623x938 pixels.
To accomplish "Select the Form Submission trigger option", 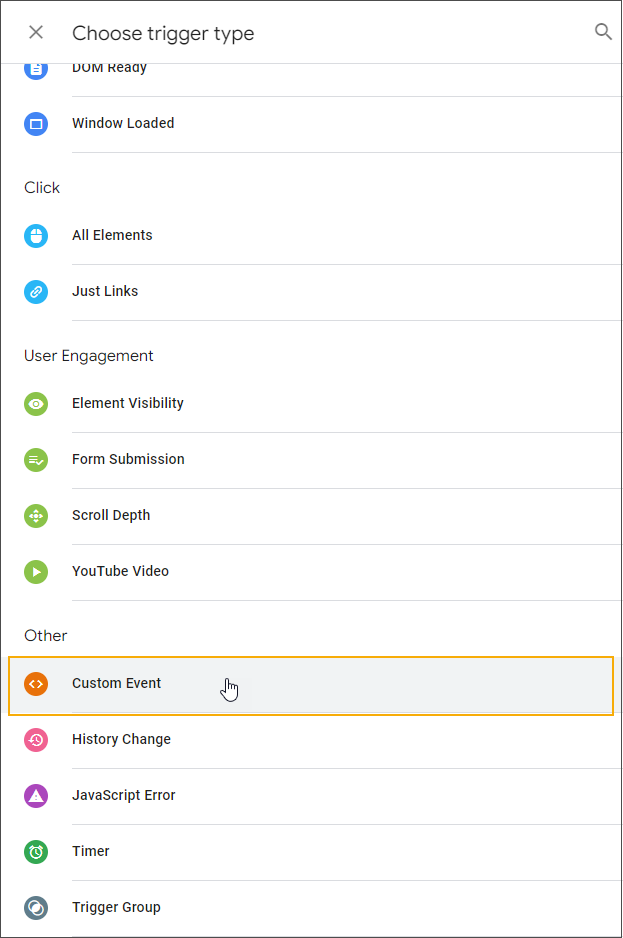I will [x=128, y=460].
